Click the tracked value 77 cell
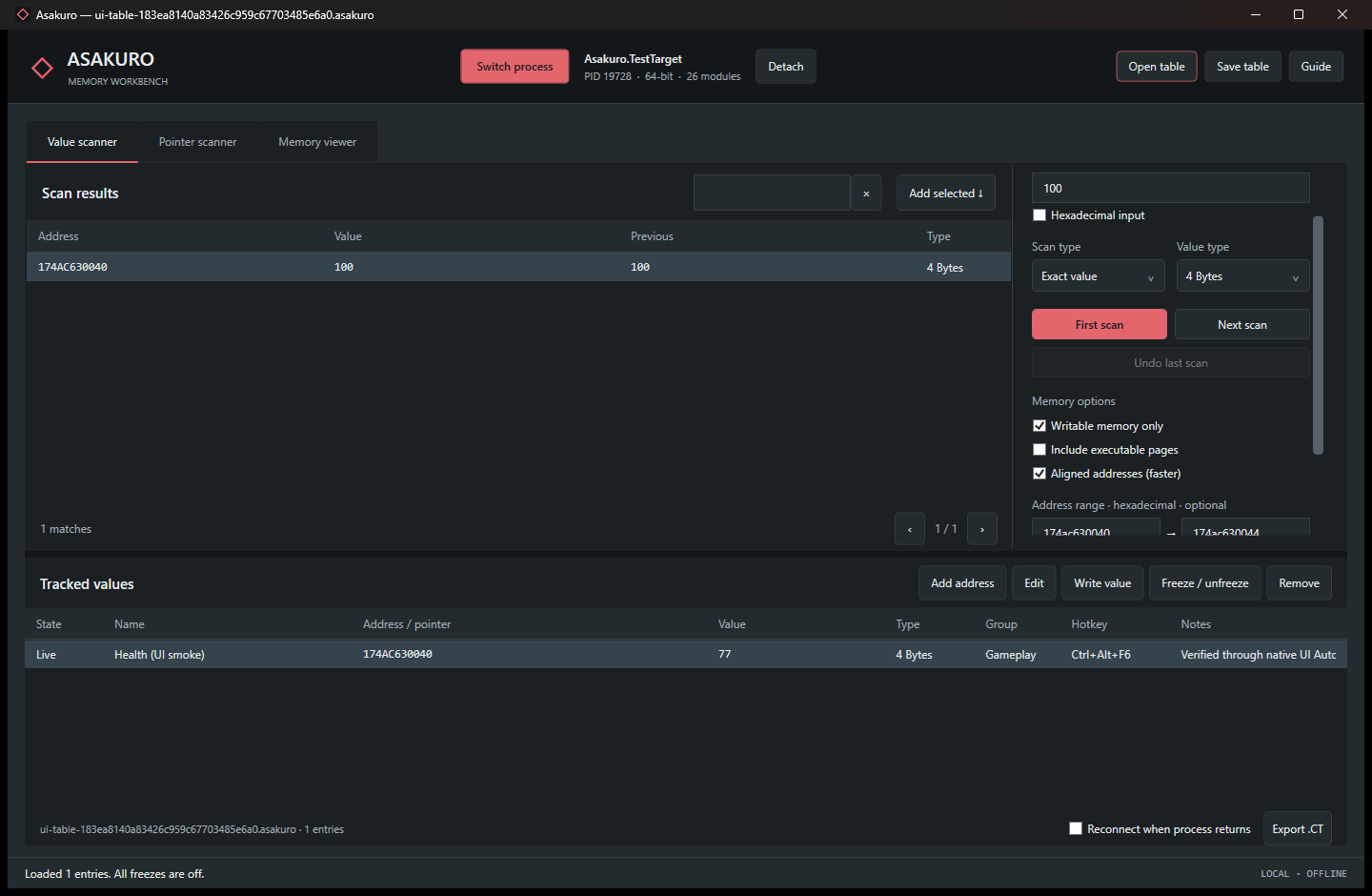1372x896 pixels. coord(725,655)
